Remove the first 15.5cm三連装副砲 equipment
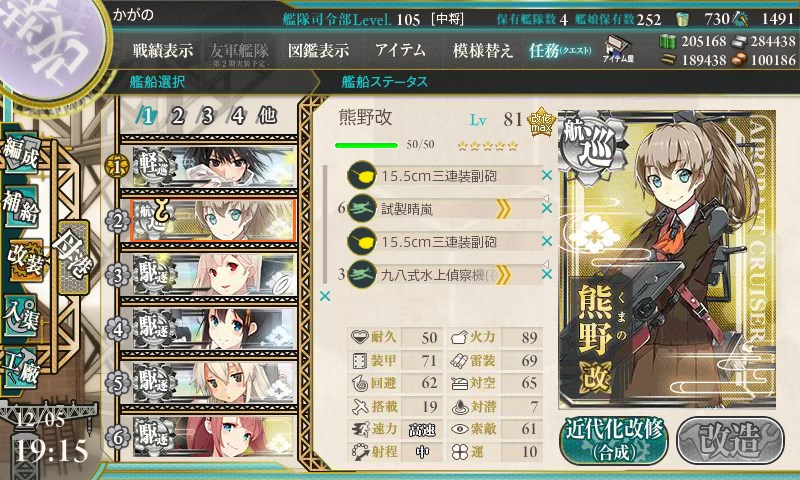 coord(547,175)
